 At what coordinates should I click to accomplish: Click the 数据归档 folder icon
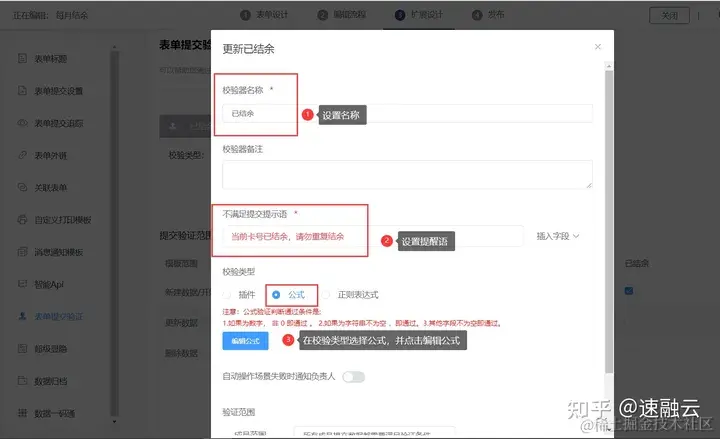(x=22, y=381)
